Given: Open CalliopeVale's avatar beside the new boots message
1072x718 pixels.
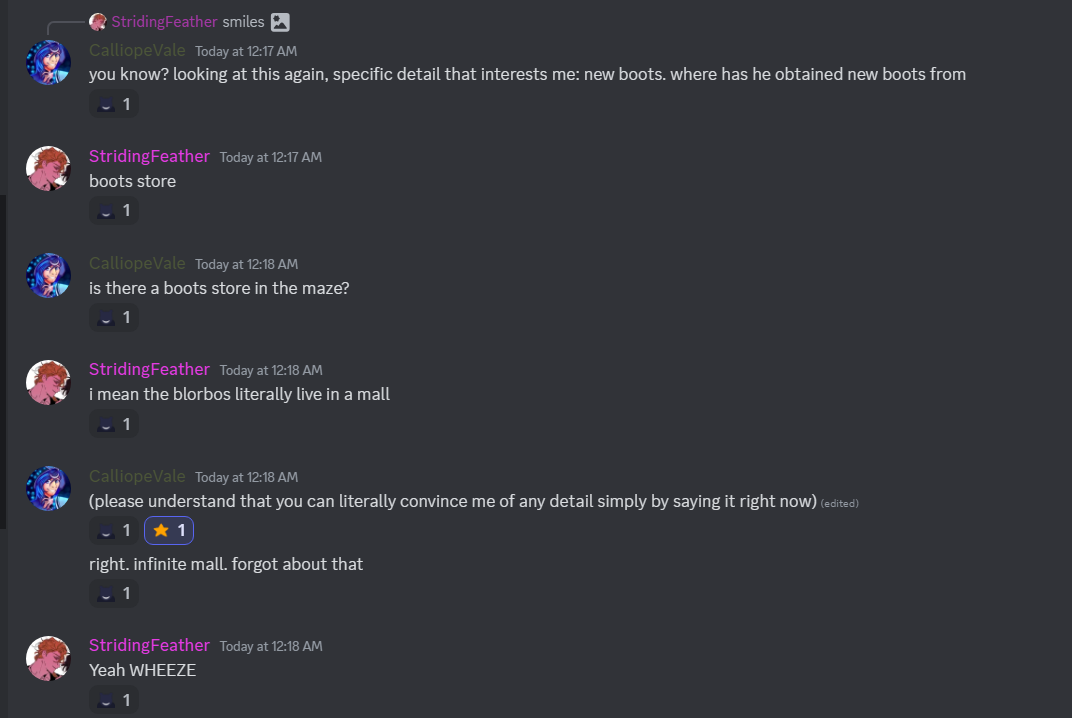Looking at the screenshot, I should (48, 63).
